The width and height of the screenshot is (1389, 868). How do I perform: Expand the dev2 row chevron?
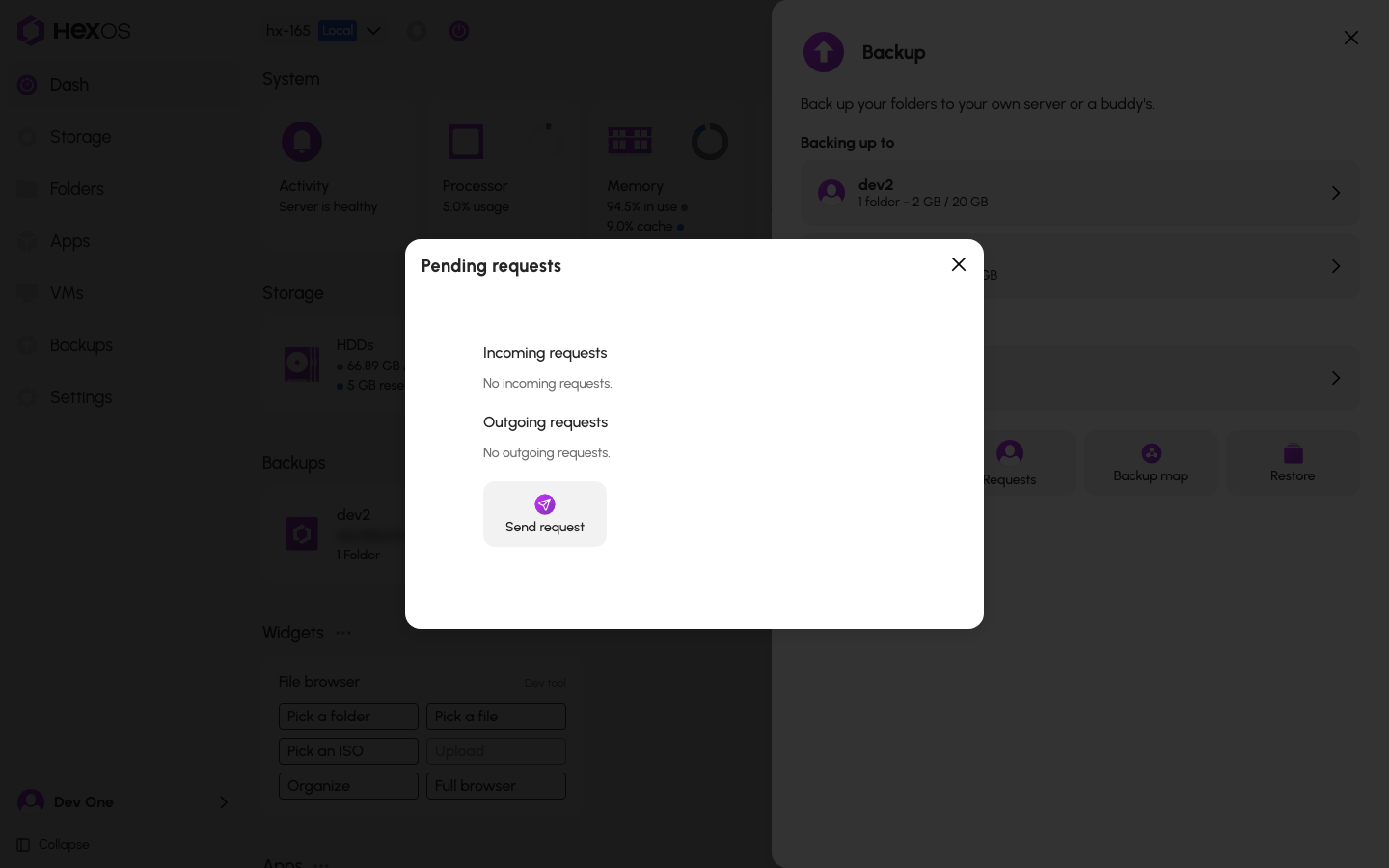(x=1336, y=193)
